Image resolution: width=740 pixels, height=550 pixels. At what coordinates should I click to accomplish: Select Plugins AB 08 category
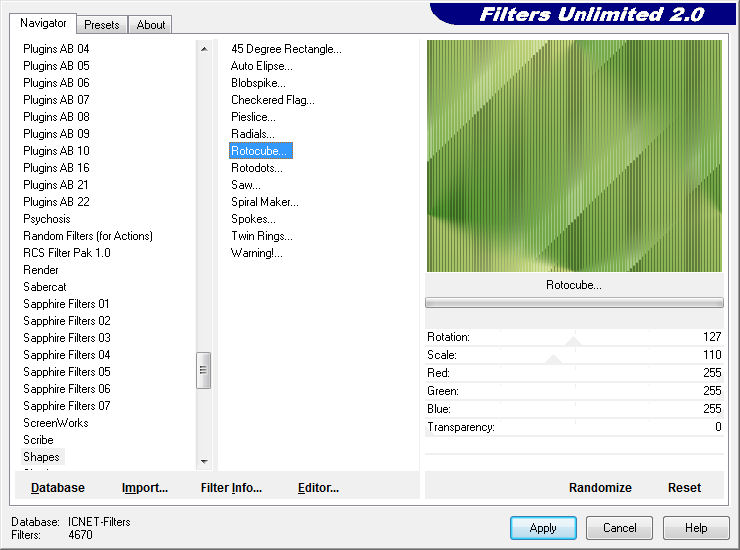click(56, 117)
